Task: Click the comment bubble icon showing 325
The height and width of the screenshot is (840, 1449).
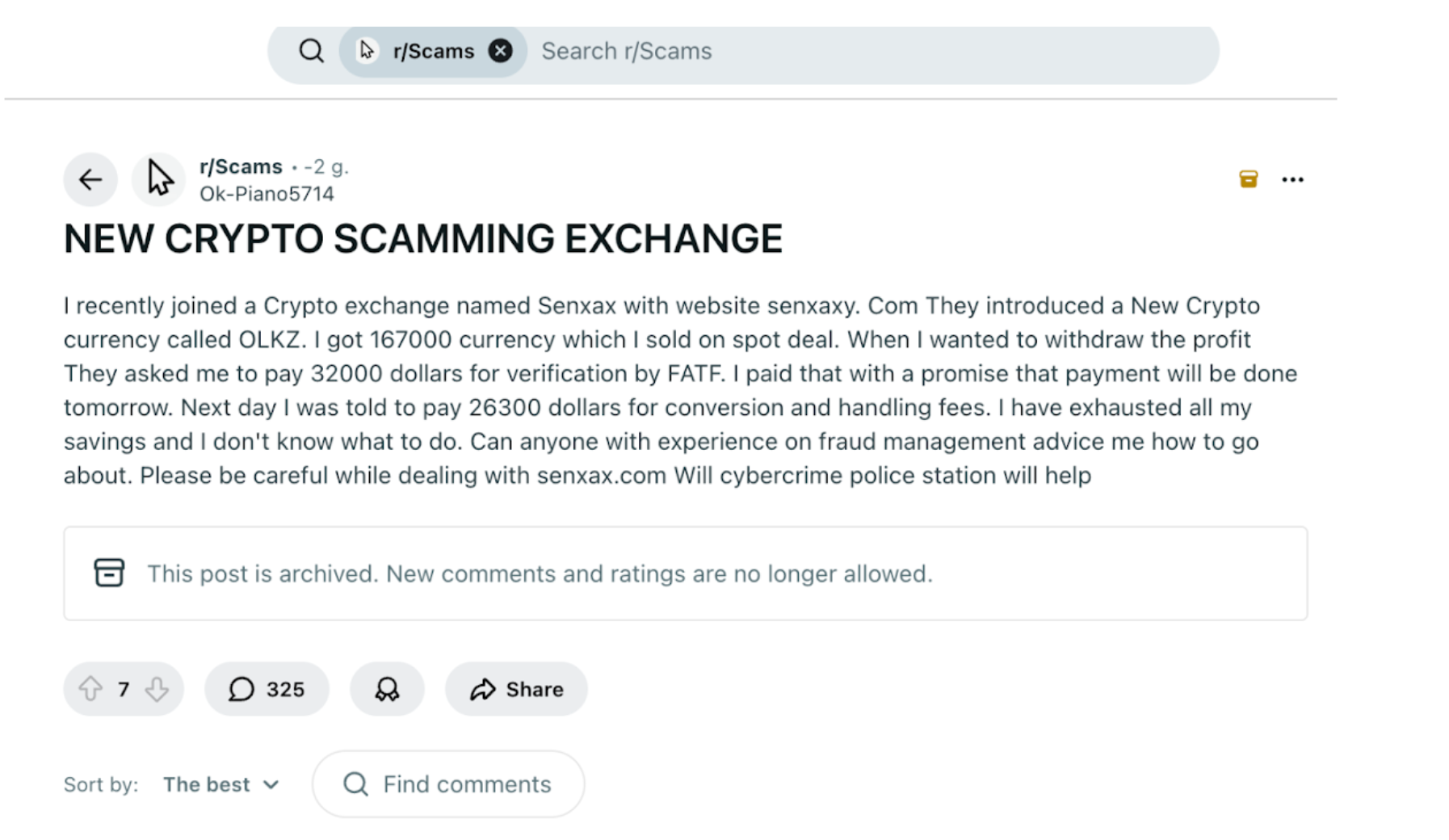Action: point(240,689)
